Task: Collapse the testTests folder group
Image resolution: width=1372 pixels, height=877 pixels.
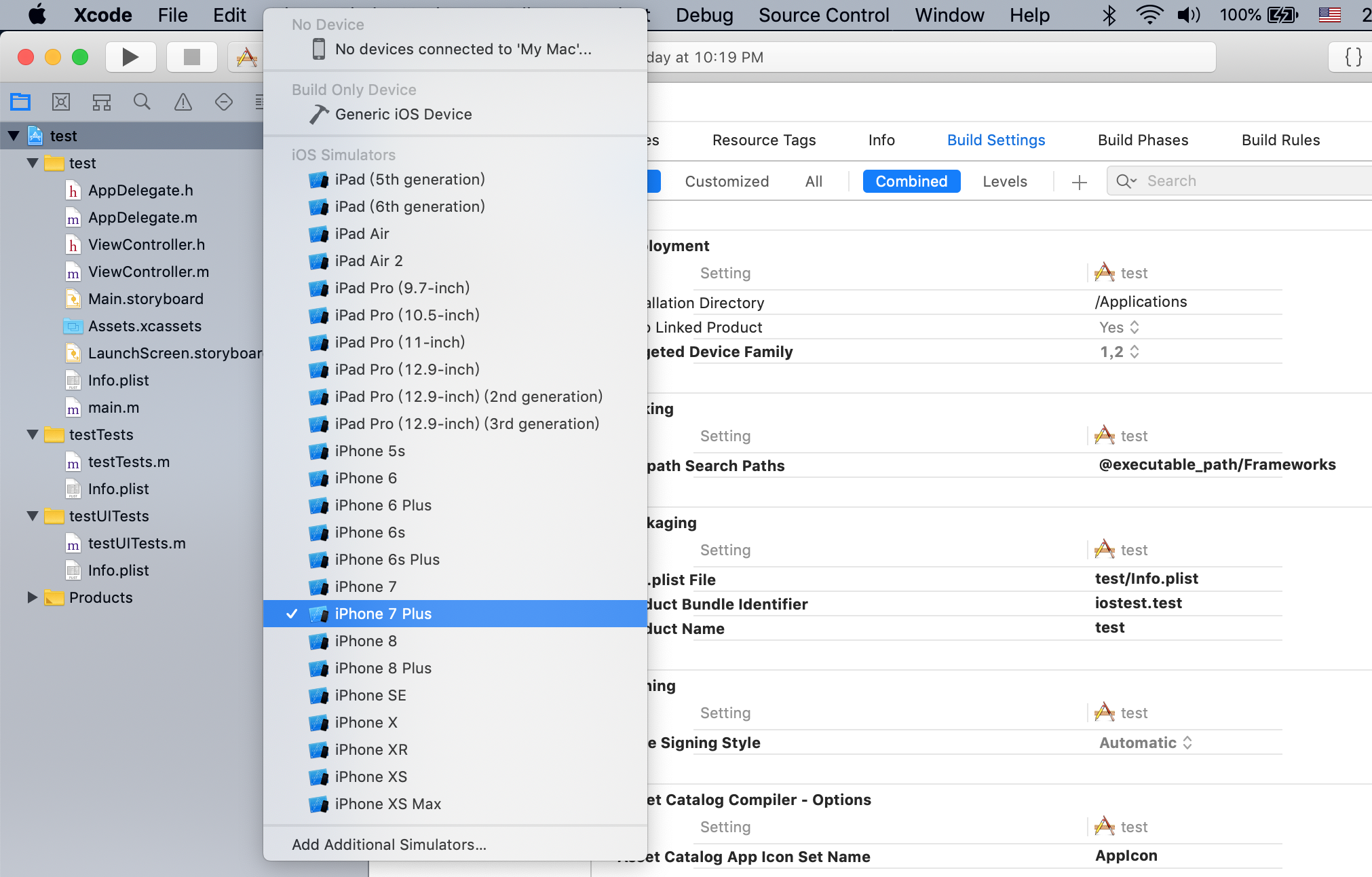Action: (32, 434)
